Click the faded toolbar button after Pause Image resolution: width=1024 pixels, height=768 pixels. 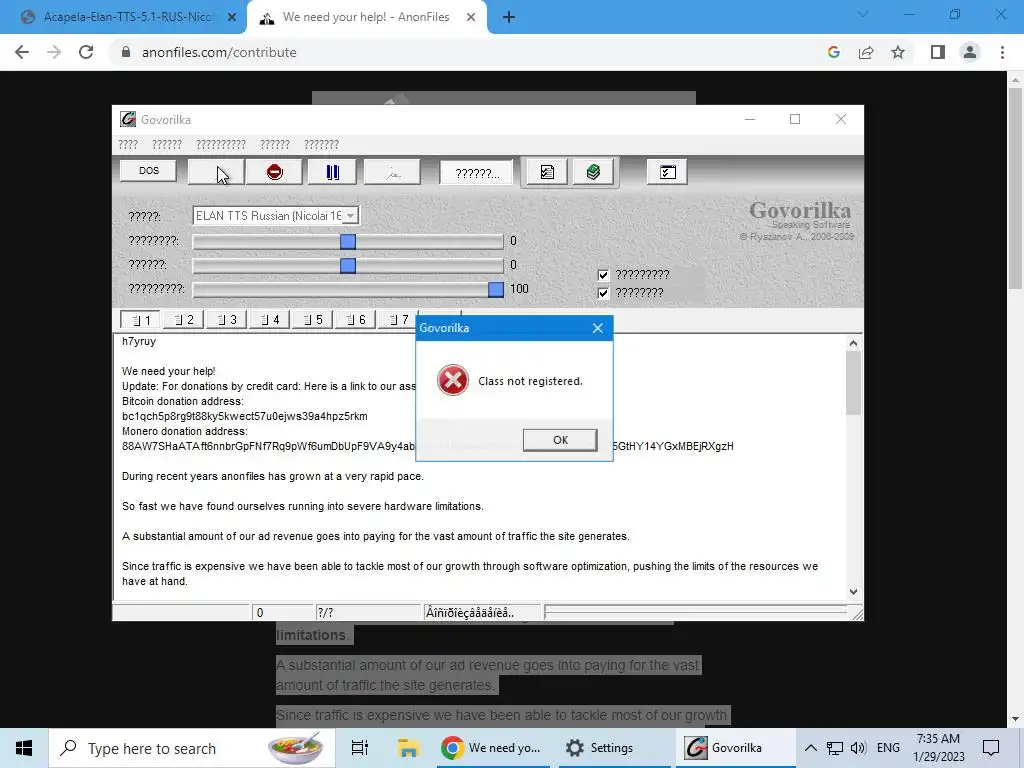pos(392,172)
